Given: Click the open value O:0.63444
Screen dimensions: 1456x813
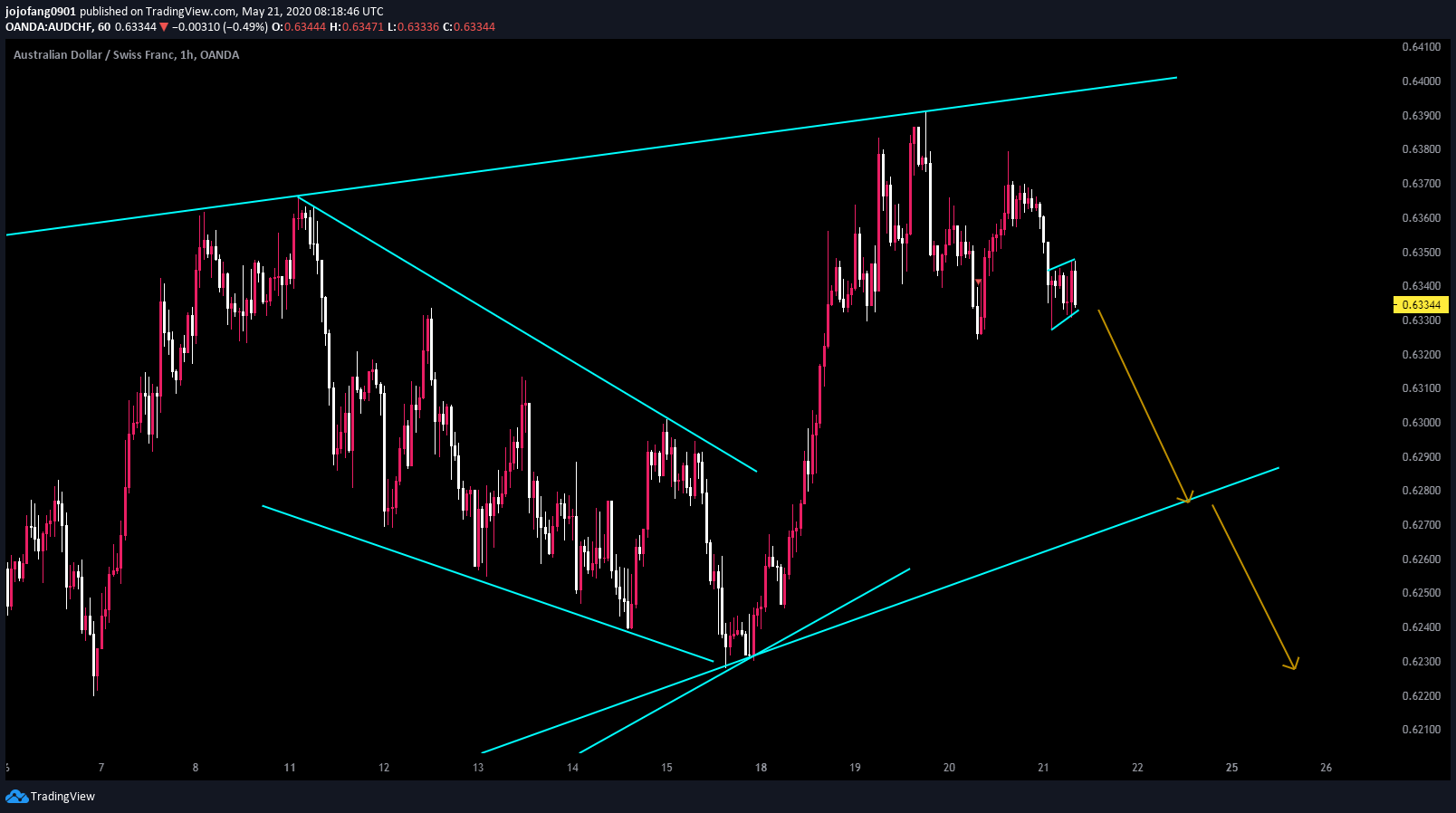Looking at the screenshot, I should point(299,27).
